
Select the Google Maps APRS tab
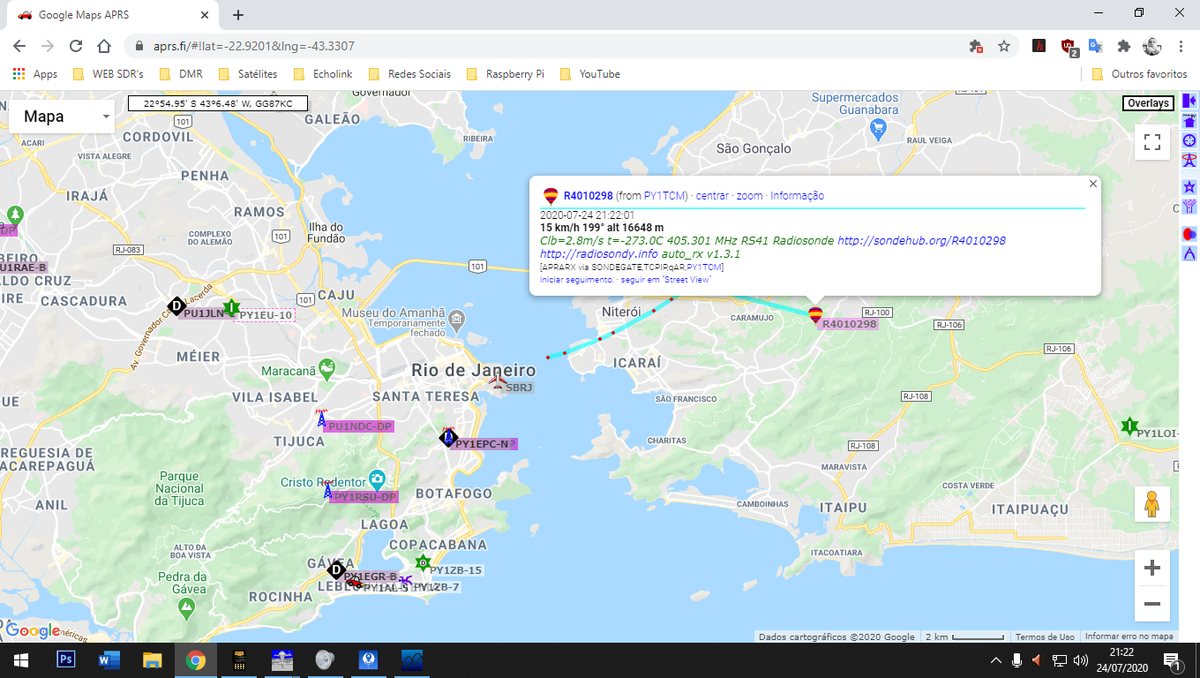[x=112, y=15]
